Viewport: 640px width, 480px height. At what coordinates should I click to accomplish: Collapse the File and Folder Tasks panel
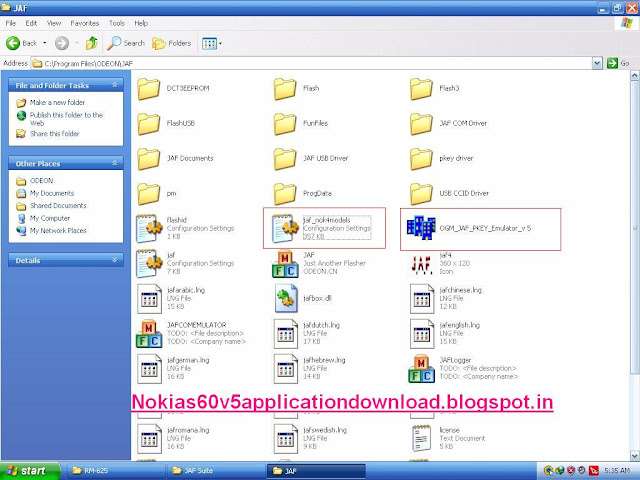[115, 85]
